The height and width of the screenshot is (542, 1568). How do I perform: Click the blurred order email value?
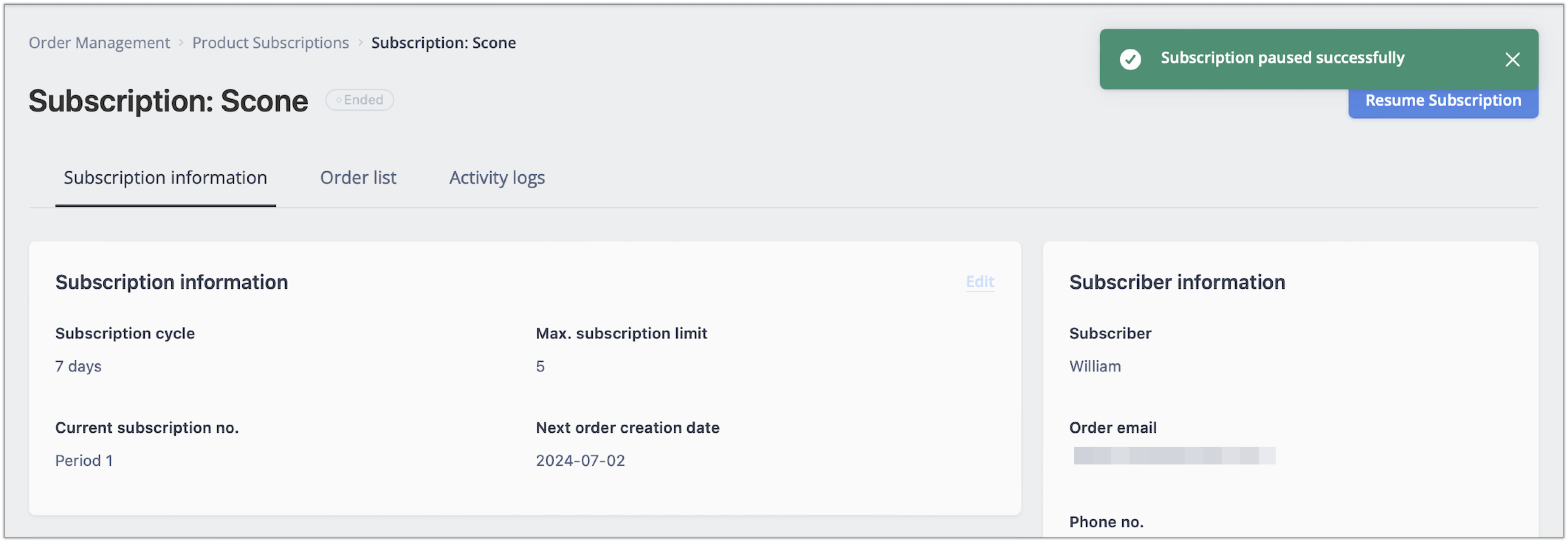tap(1174, 456)
